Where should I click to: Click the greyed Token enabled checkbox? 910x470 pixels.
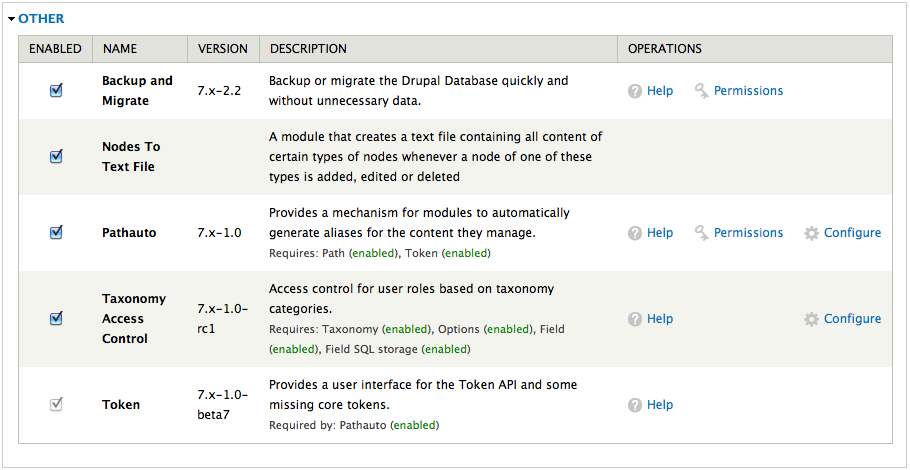56,404
